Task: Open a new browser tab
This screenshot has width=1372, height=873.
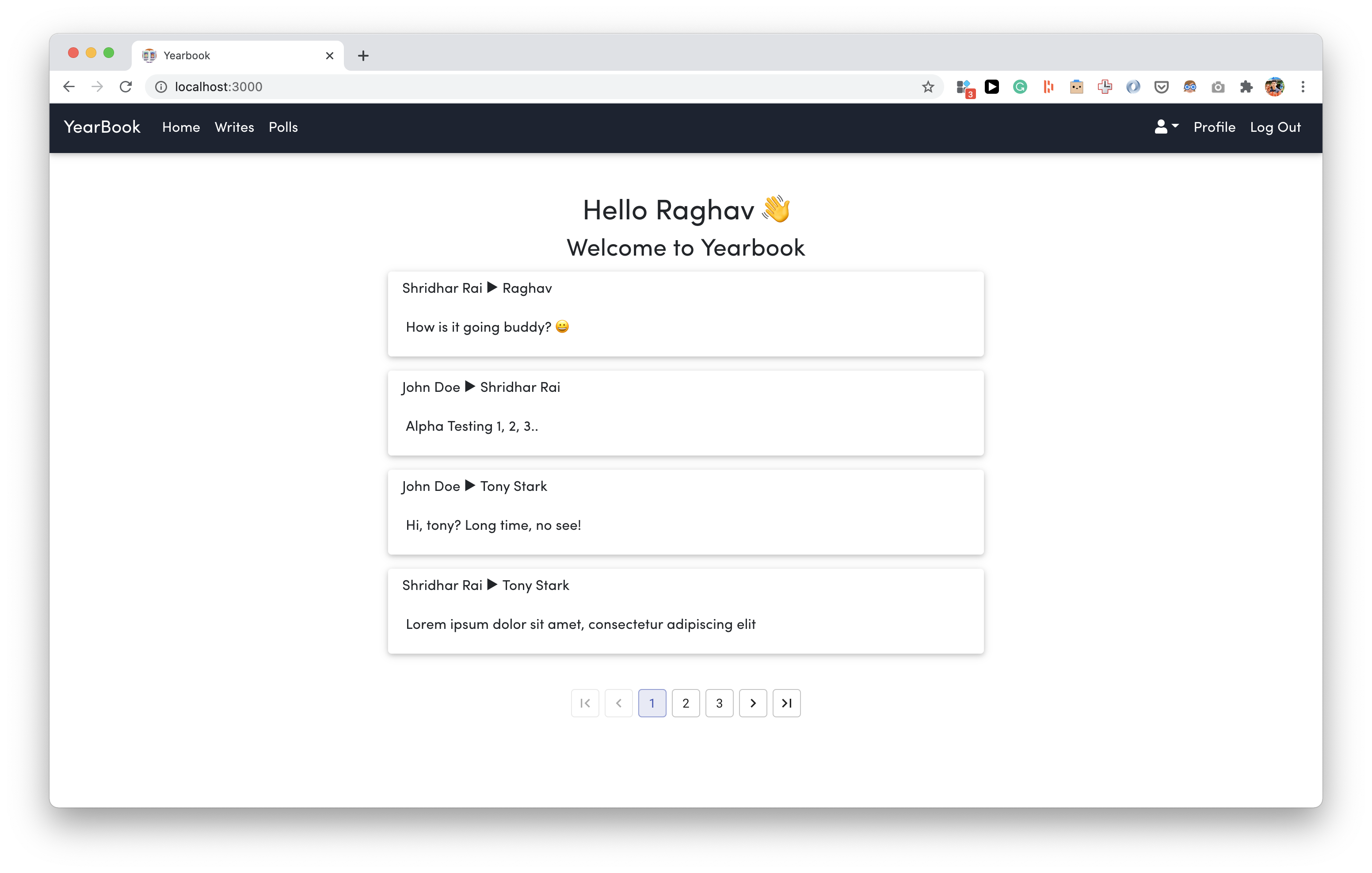Action: (x=363, y=55)
